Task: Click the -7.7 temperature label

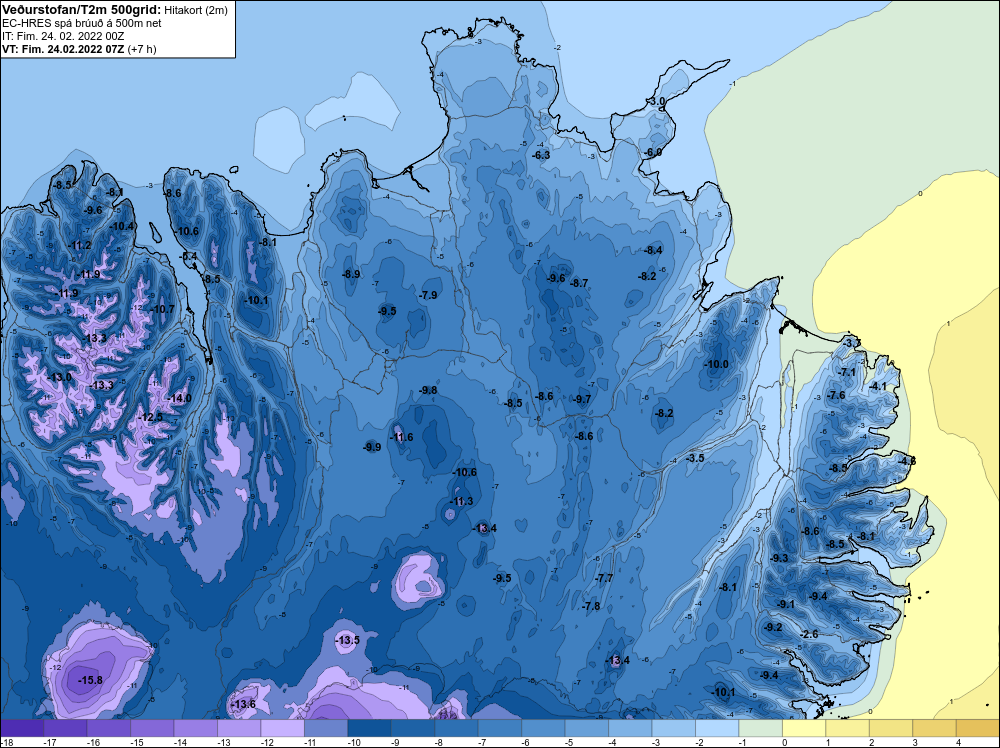Action: [604, 578]
